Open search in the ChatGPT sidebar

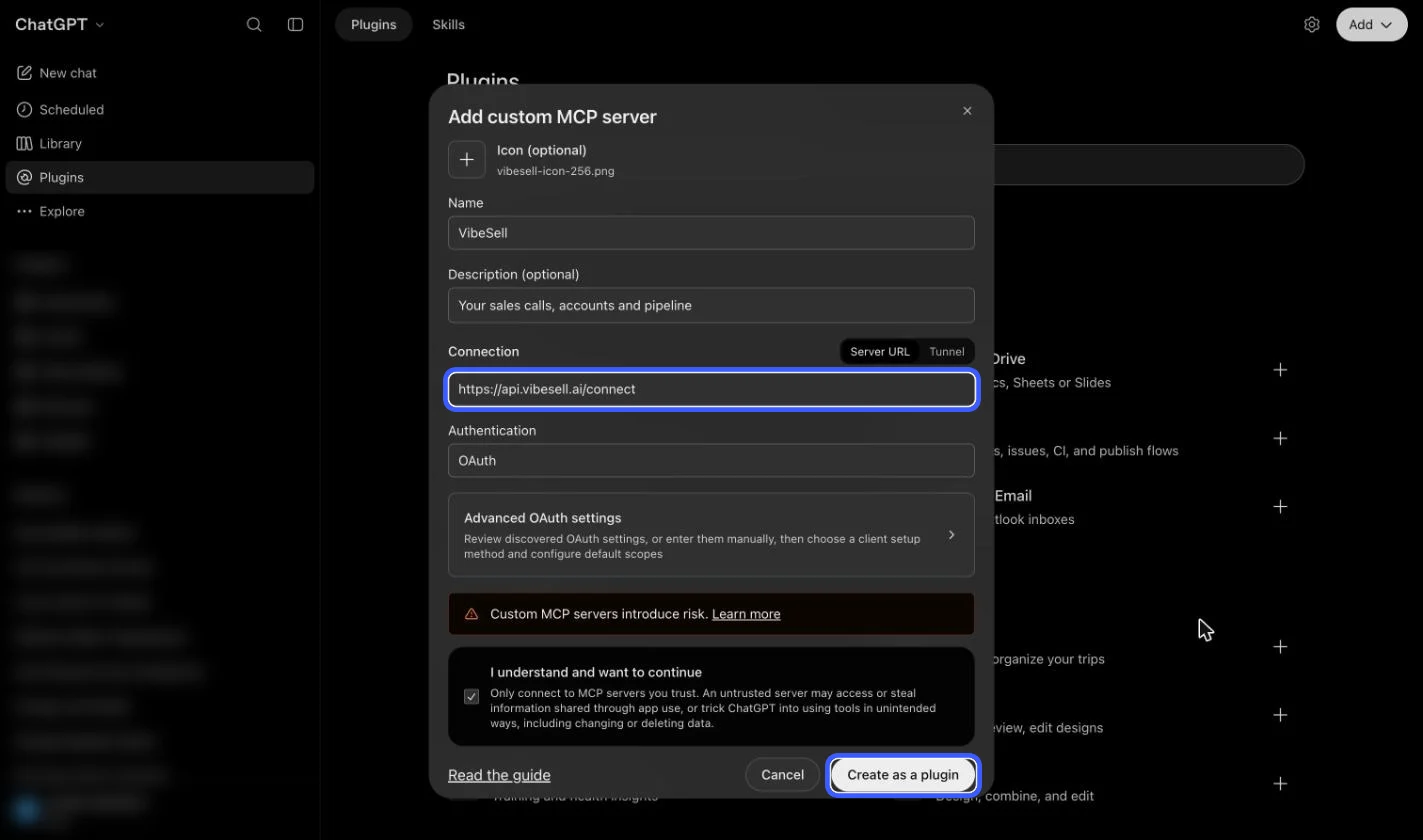254,24
